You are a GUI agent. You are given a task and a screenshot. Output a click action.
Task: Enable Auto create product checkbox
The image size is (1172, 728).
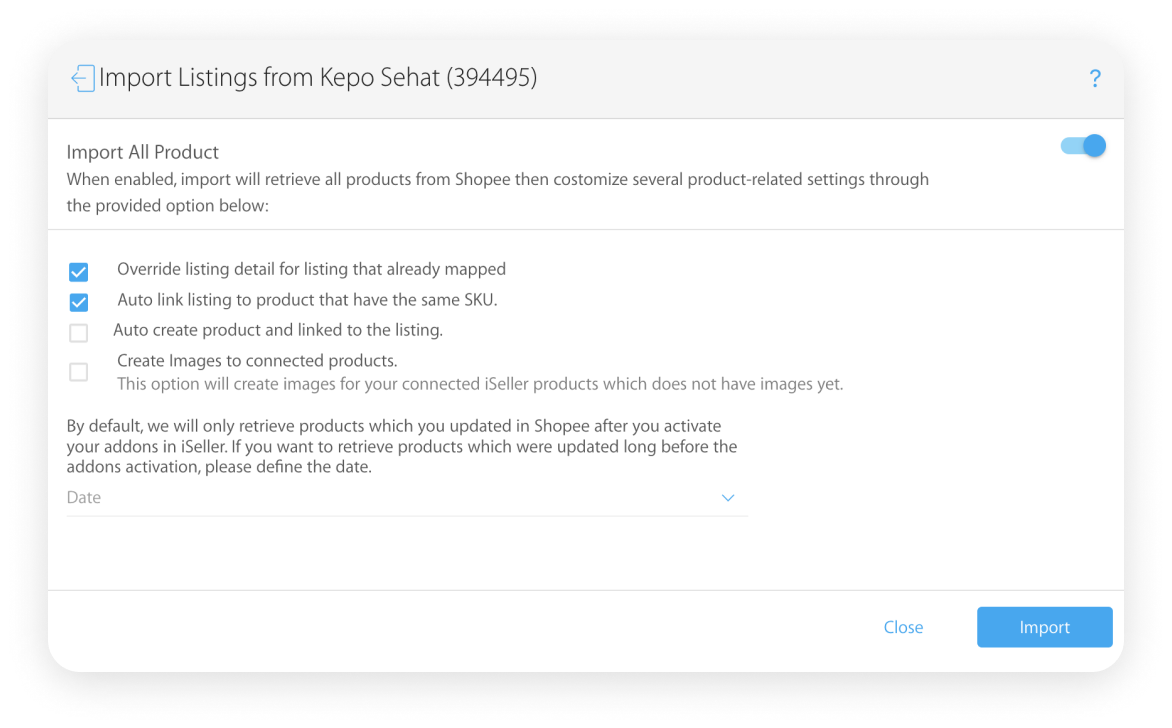[x=78, y=333]
